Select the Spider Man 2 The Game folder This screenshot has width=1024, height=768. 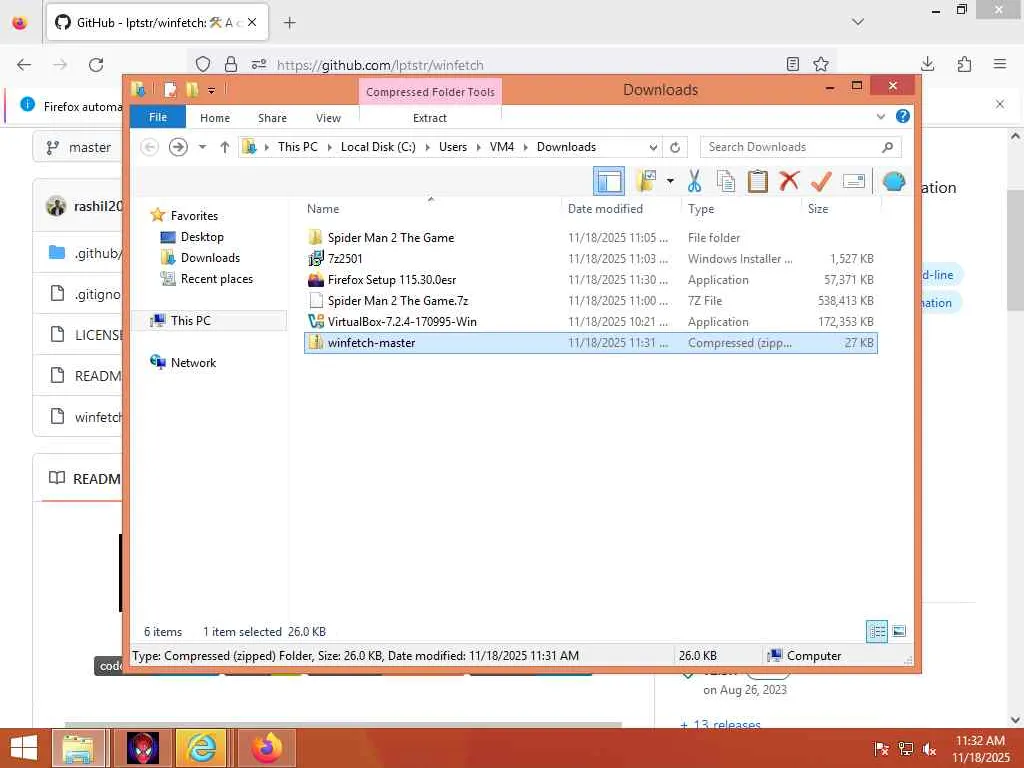[590, 238]
